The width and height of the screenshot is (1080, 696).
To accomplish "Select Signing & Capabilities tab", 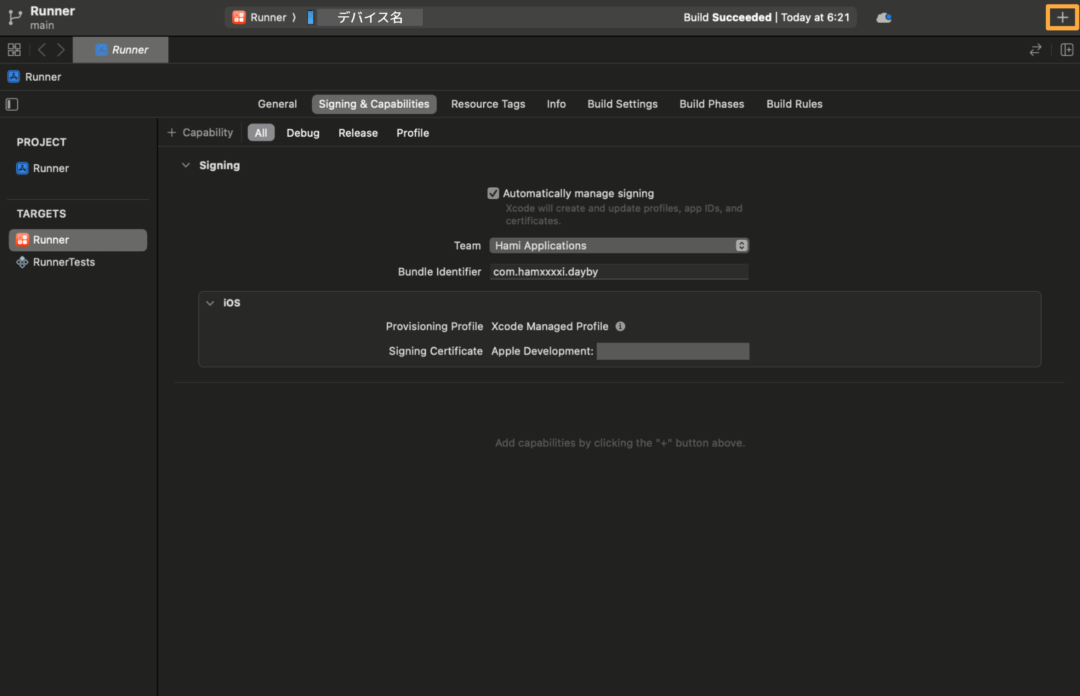I will tap(374, 104).
